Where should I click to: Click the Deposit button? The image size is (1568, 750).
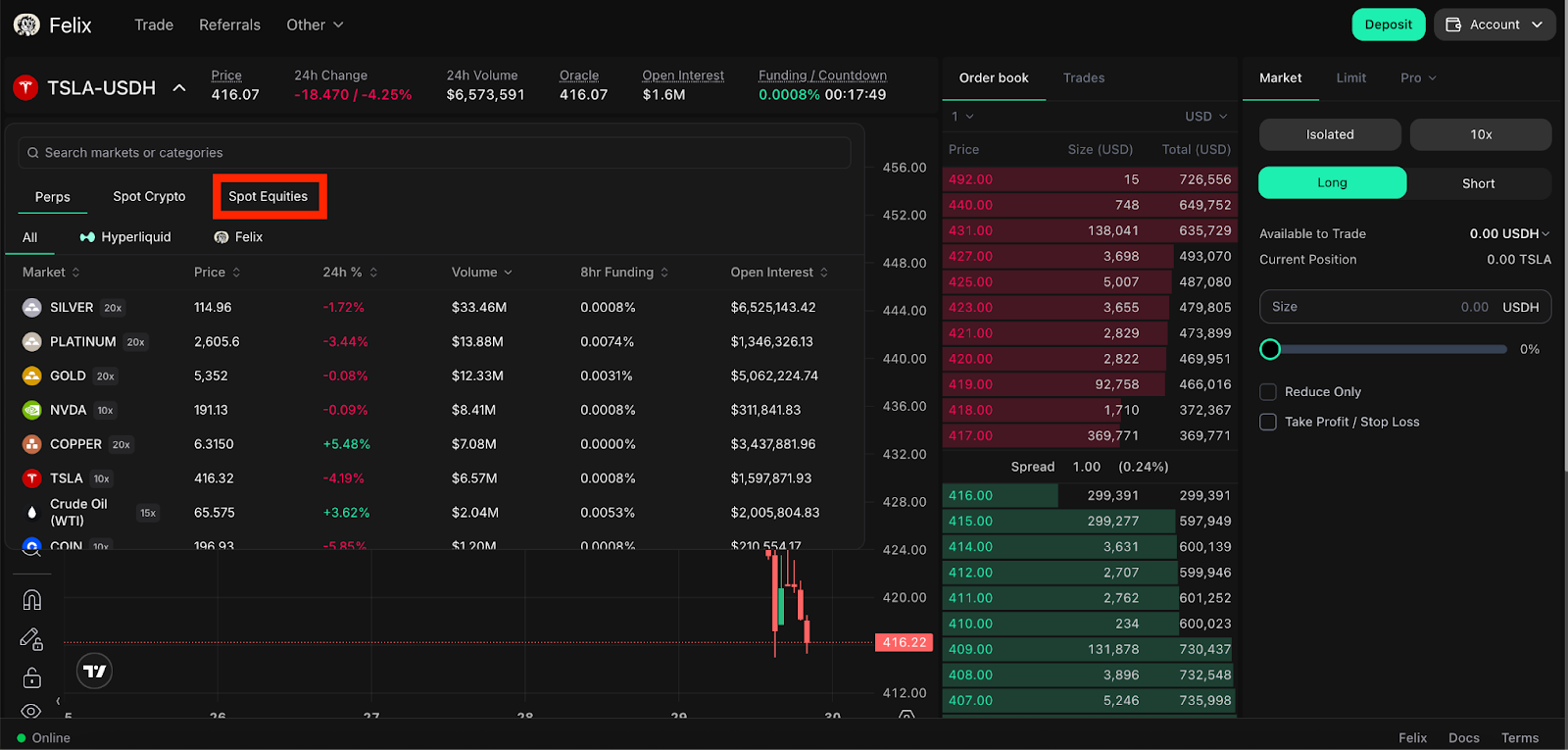coord(1388,25)
